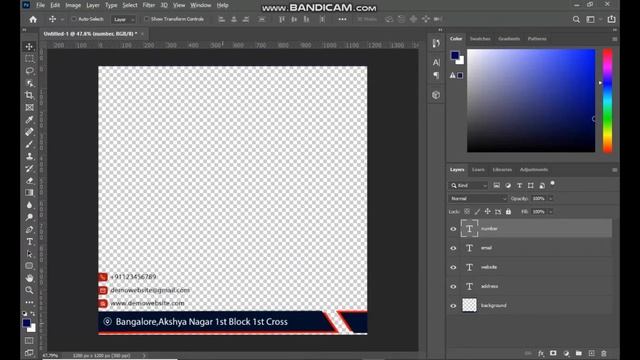The image size is (640, 360).
Task: Select the Clone Stamp tool
Action: click(x=29, y=156)
